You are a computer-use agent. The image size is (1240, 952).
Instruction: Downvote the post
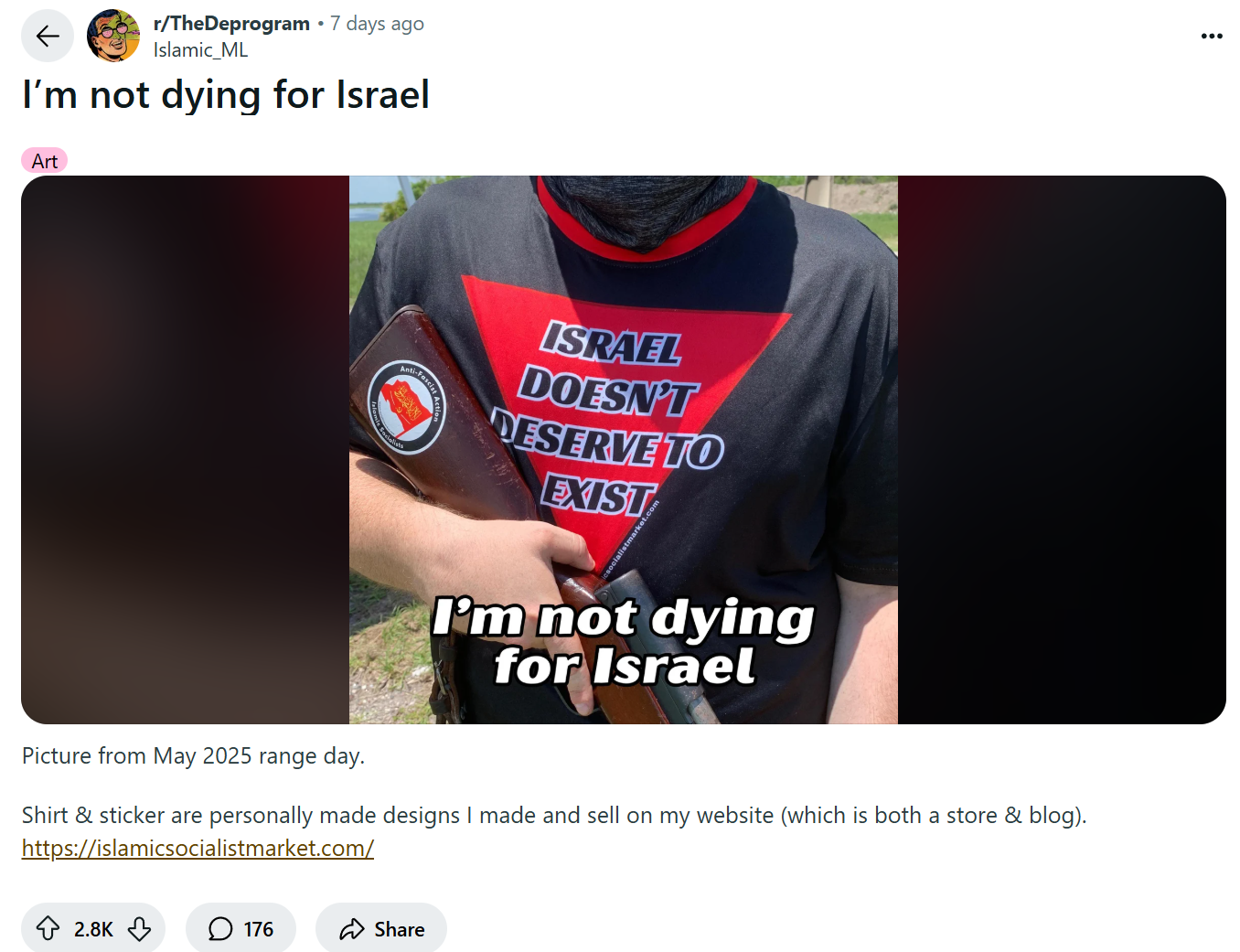pos(139,929)
